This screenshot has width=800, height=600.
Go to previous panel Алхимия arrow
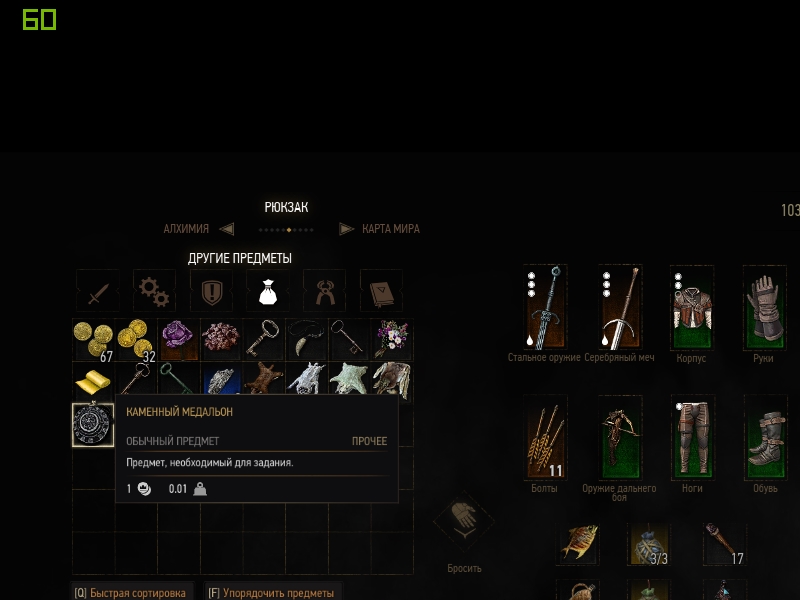(x=227, y=229)
